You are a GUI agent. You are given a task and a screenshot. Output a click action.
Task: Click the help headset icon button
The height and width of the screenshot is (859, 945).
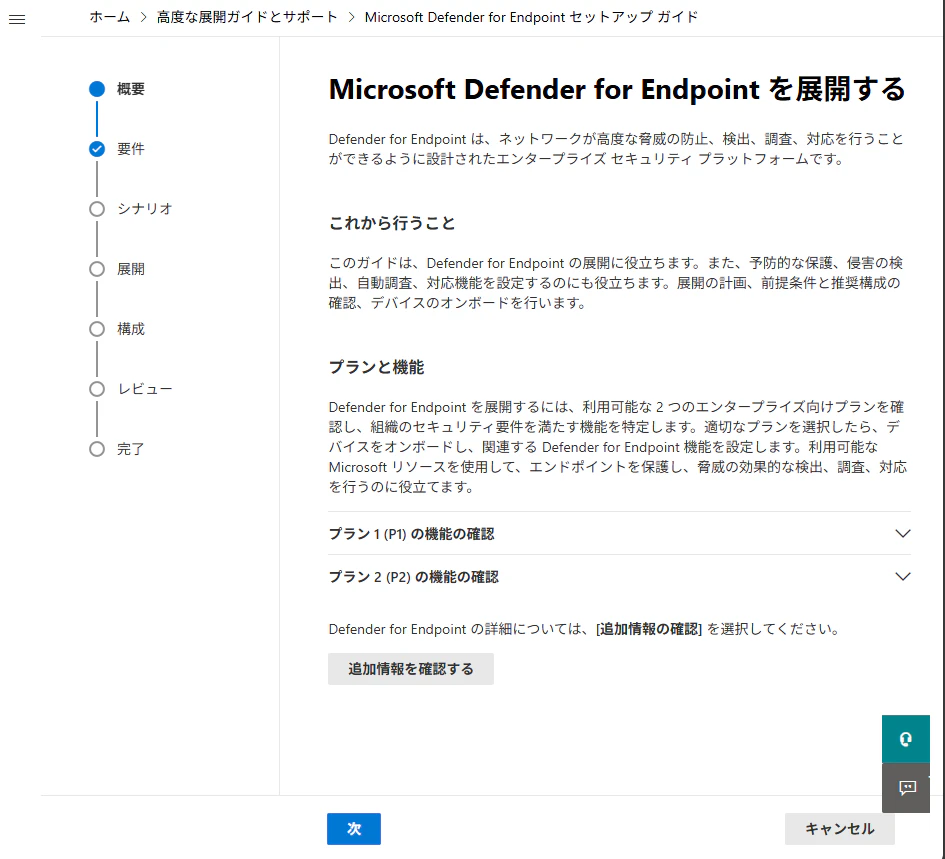pos(905,739)
